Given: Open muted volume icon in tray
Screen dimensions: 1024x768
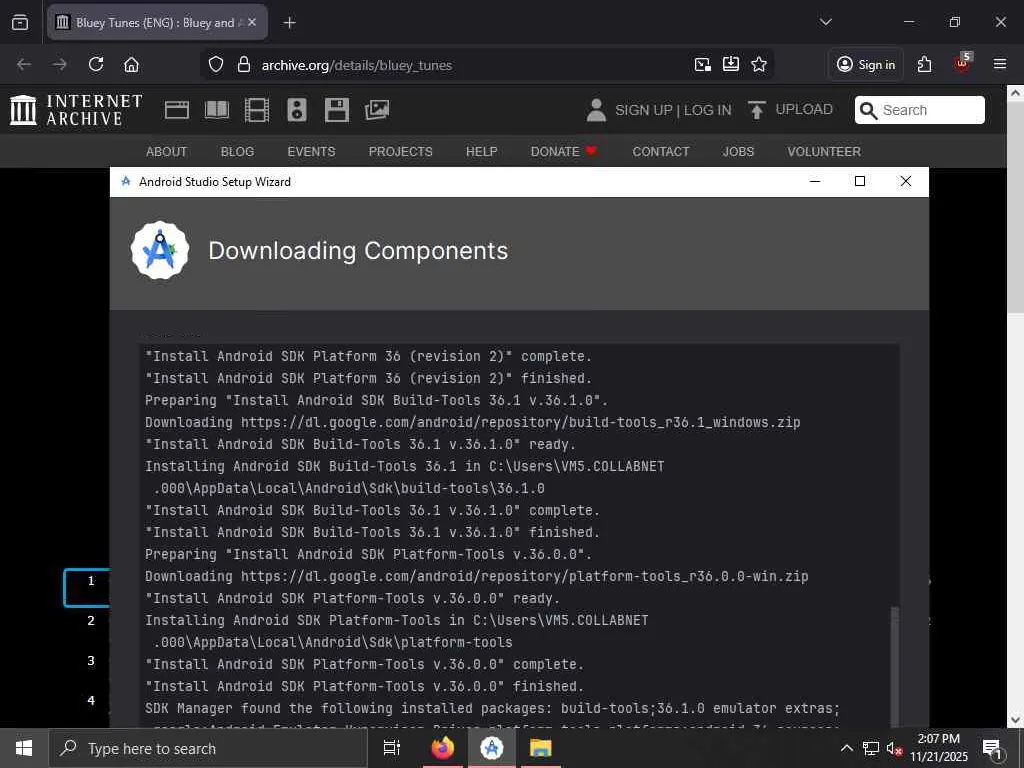Looking at the screenshot, I should tap(894, 748).
